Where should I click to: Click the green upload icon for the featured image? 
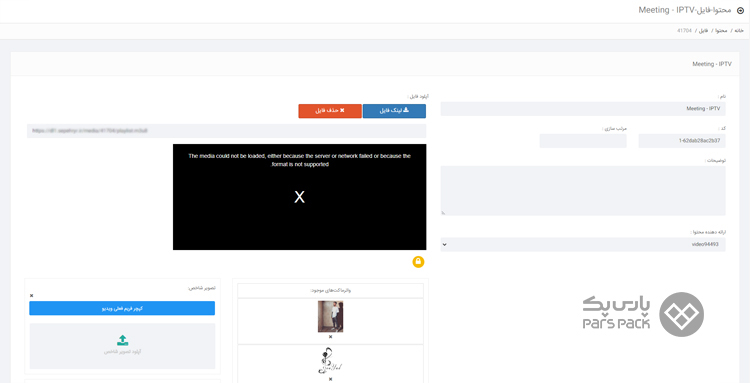122,340
